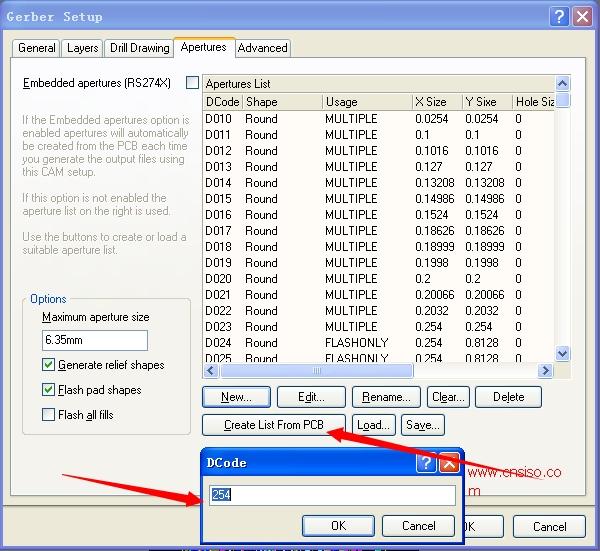Click the Usage column header
This screenshot has width=600, height=551.
point(367,102)
